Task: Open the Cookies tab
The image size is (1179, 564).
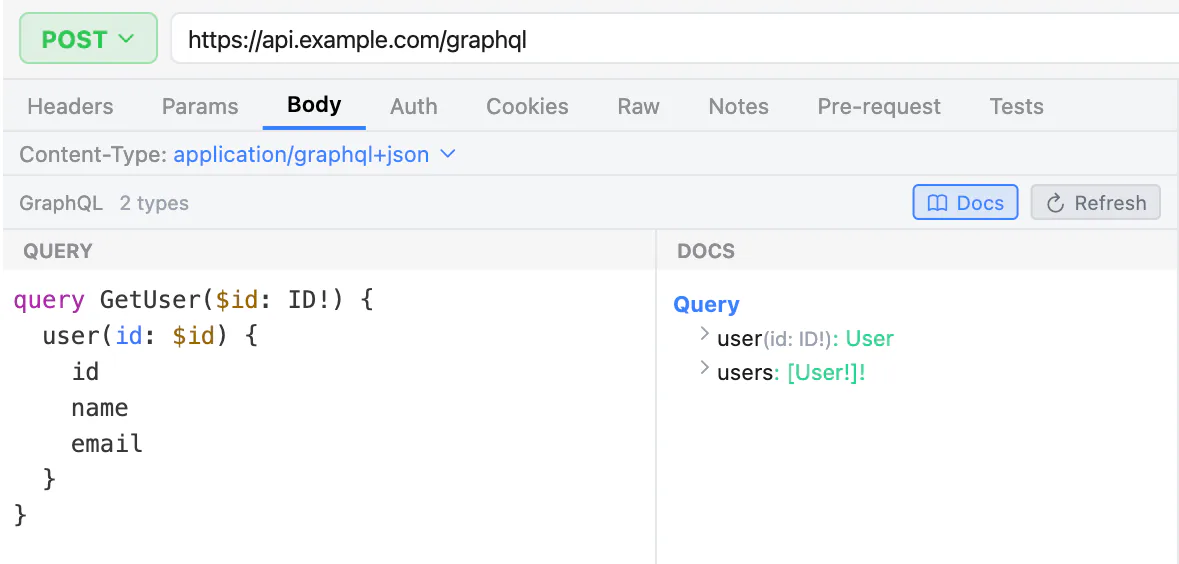Action: tap(527, 106)
